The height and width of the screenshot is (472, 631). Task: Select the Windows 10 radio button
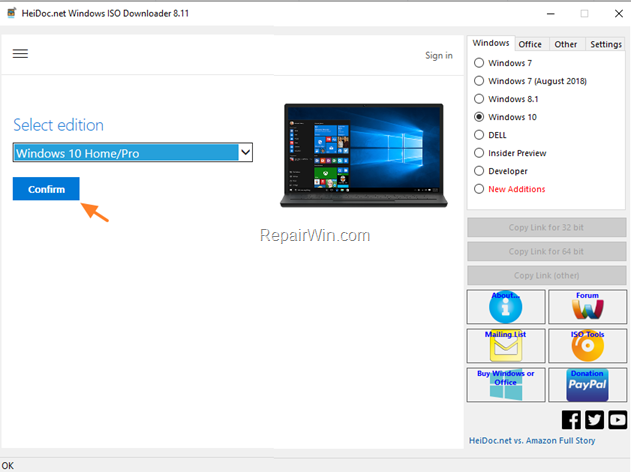(x=479, y=117)
